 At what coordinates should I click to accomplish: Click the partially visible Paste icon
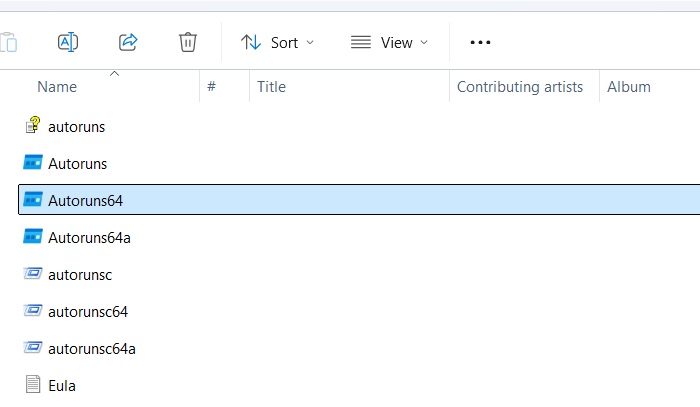(8, 42)
